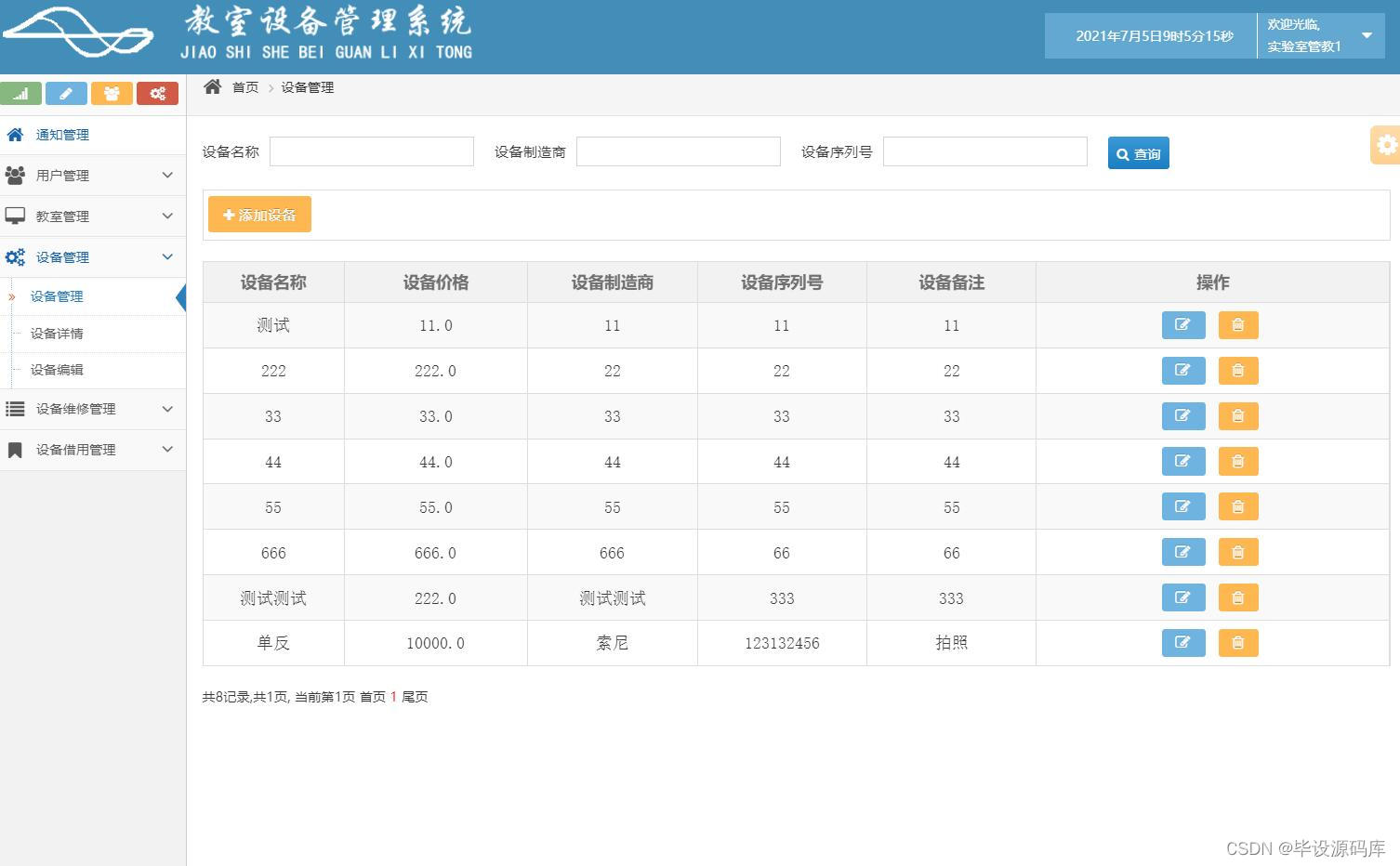The width and height of the screenshot is (1400, 866).
Task: Focus the 设备名称 search field
Action: [x=372, y=151]
